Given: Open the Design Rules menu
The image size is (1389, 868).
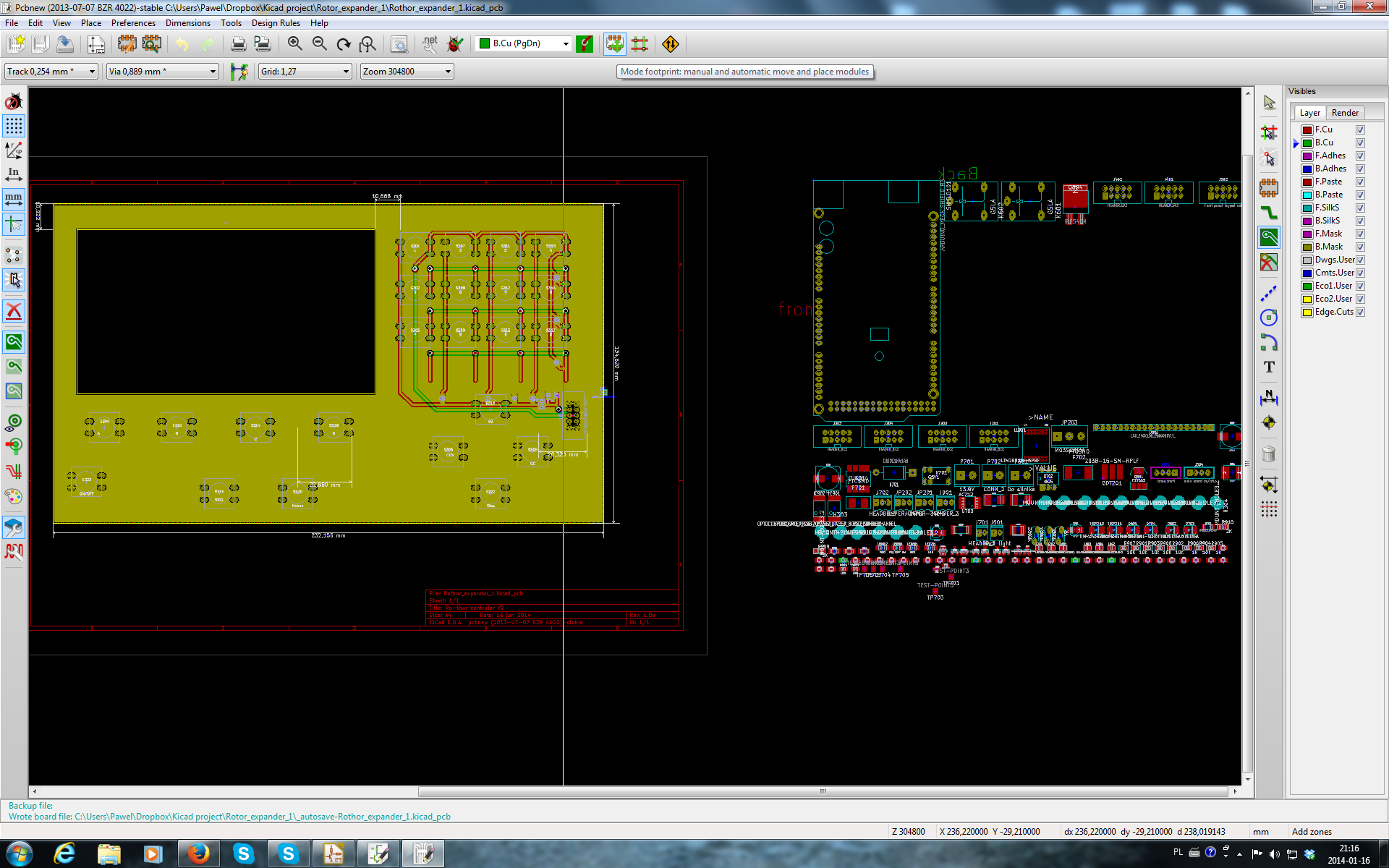Looking at the screenshot, I should pos(276,23).
